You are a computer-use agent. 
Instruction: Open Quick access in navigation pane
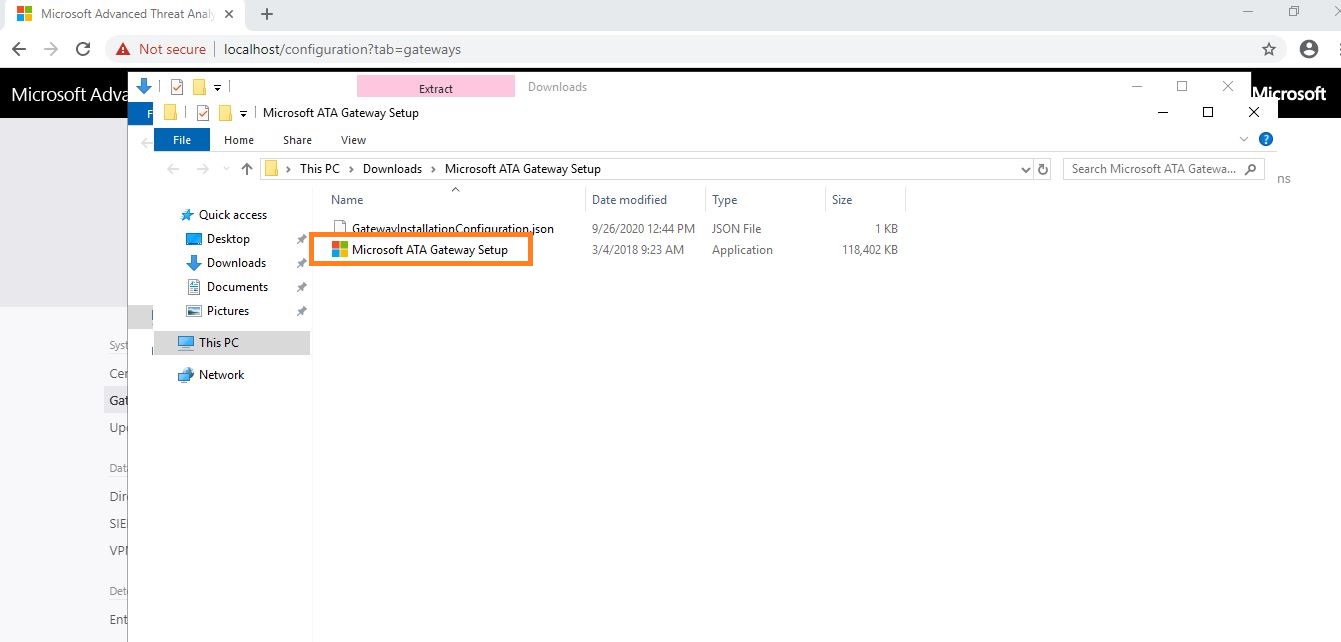coord(233,215)
